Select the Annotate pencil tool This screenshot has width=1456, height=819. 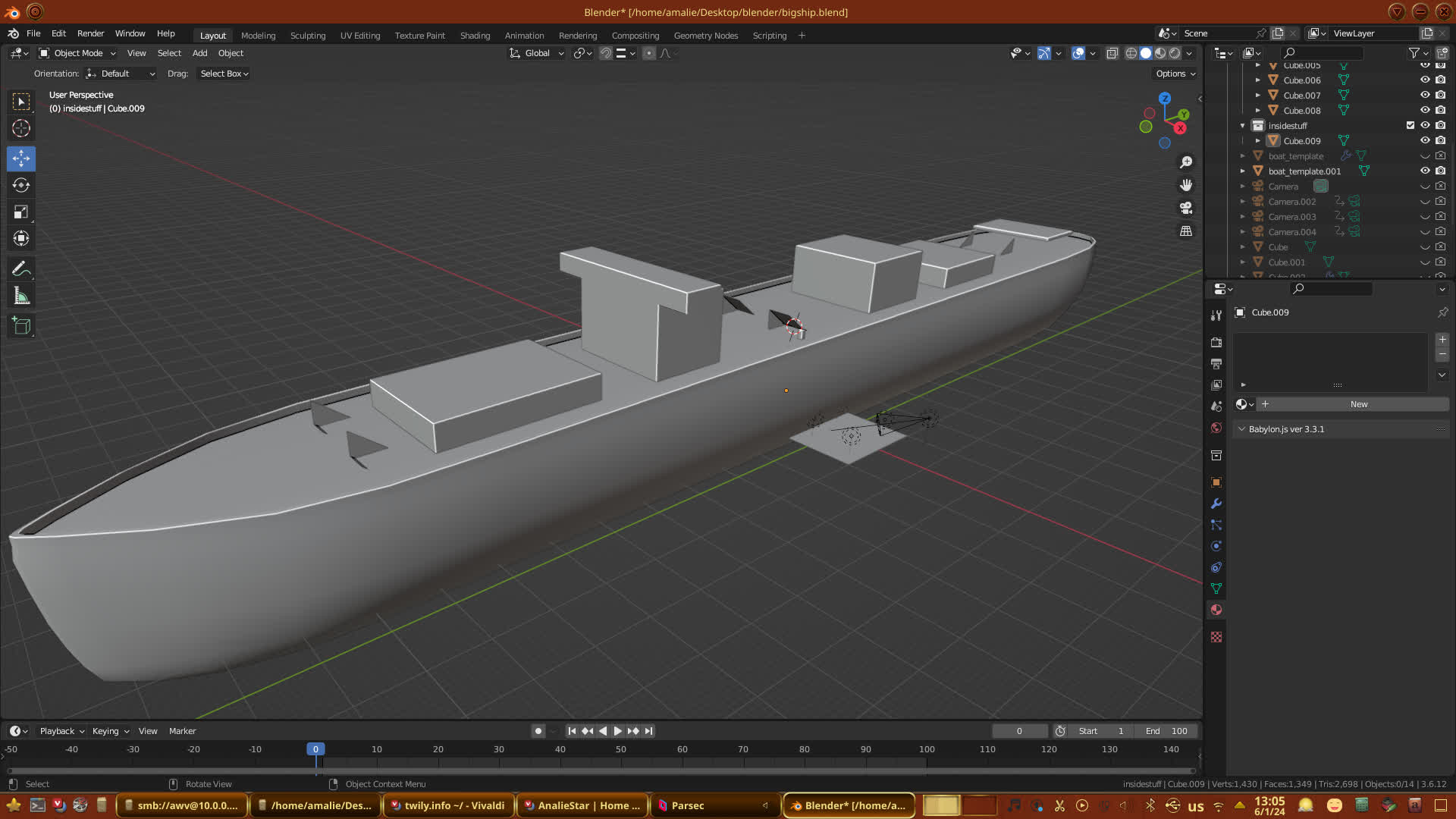pos(21,268)
